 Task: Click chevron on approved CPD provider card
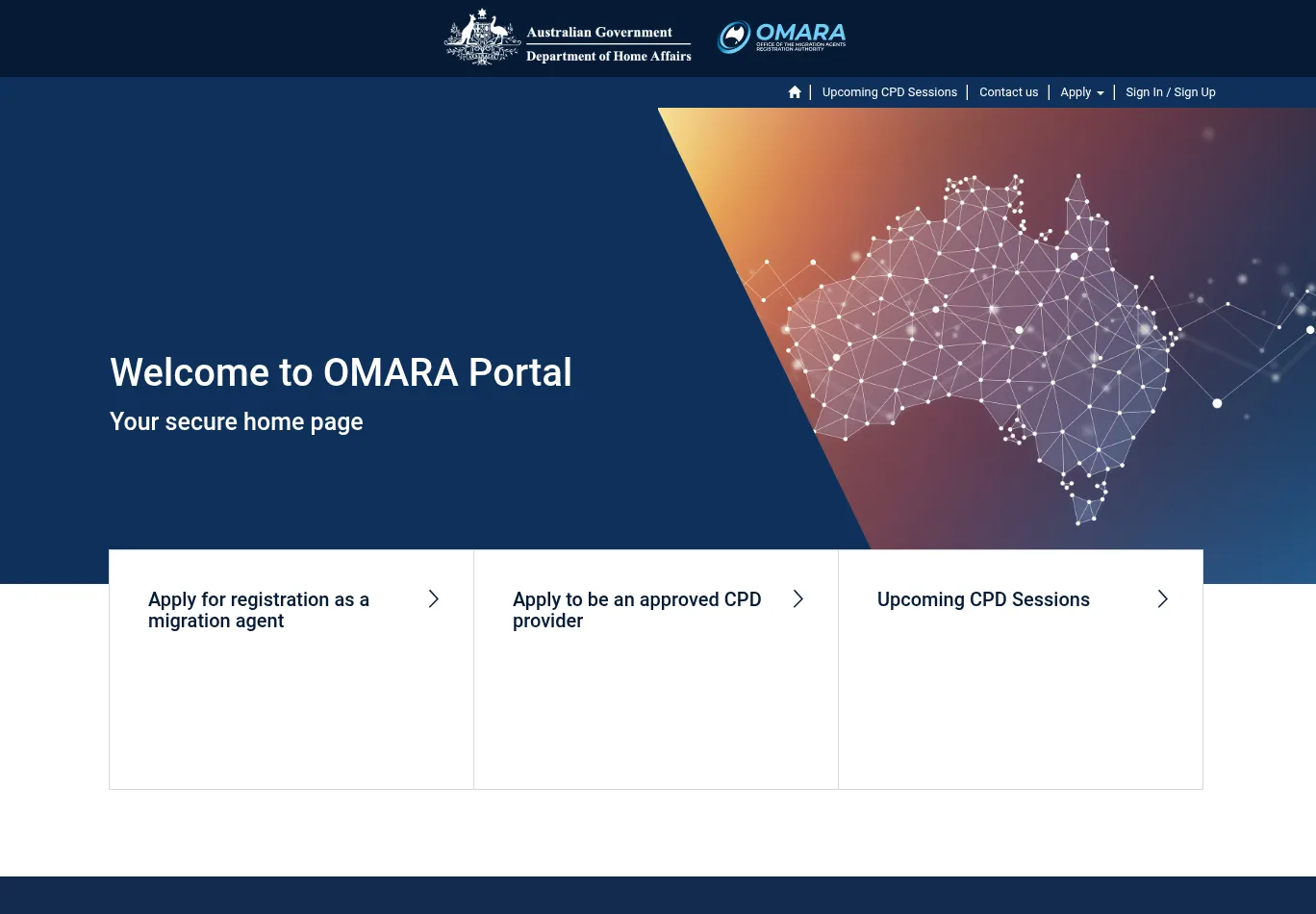797,599
